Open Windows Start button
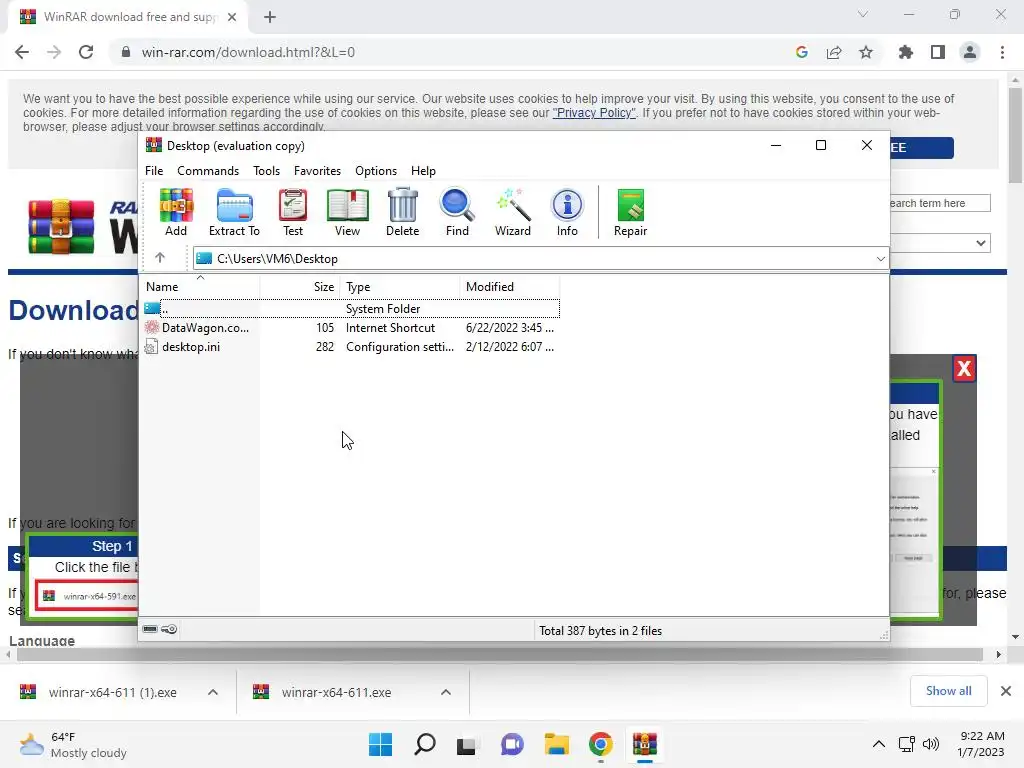The height and width of the screenshot is (768, 1024). pos(380,744)
